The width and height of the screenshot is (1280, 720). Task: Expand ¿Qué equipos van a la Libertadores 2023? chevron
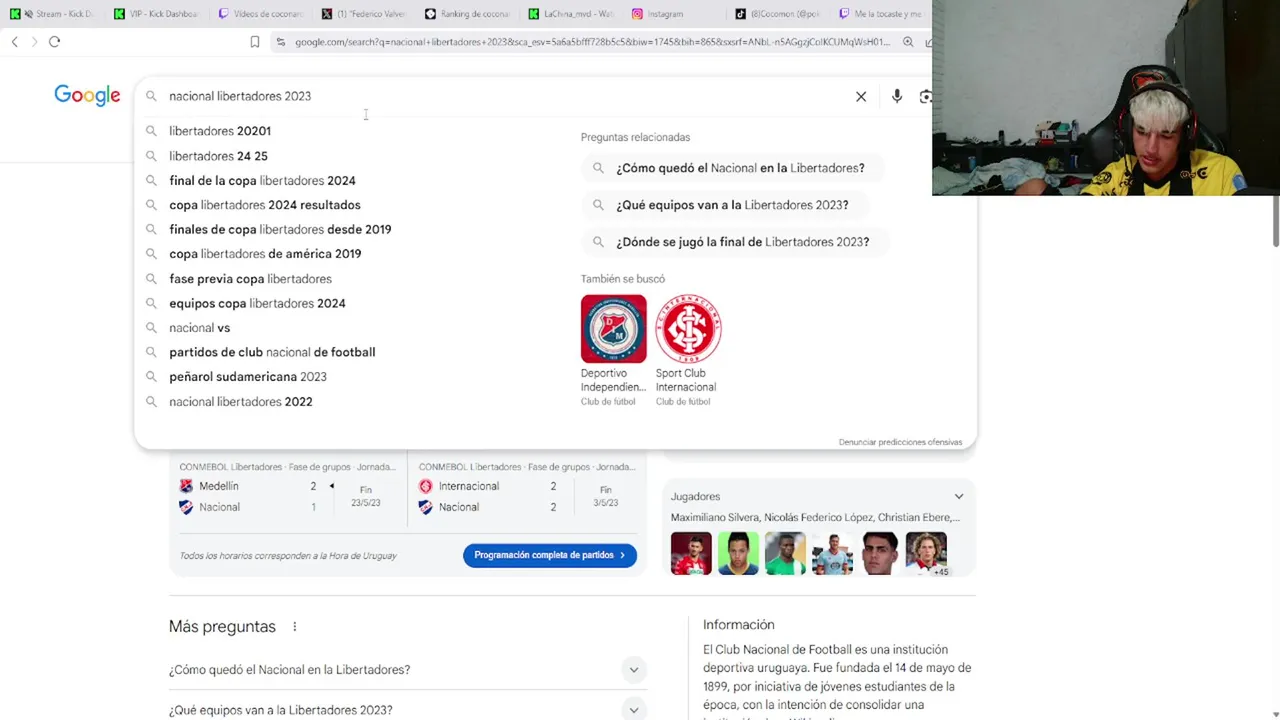click(633, 710)
